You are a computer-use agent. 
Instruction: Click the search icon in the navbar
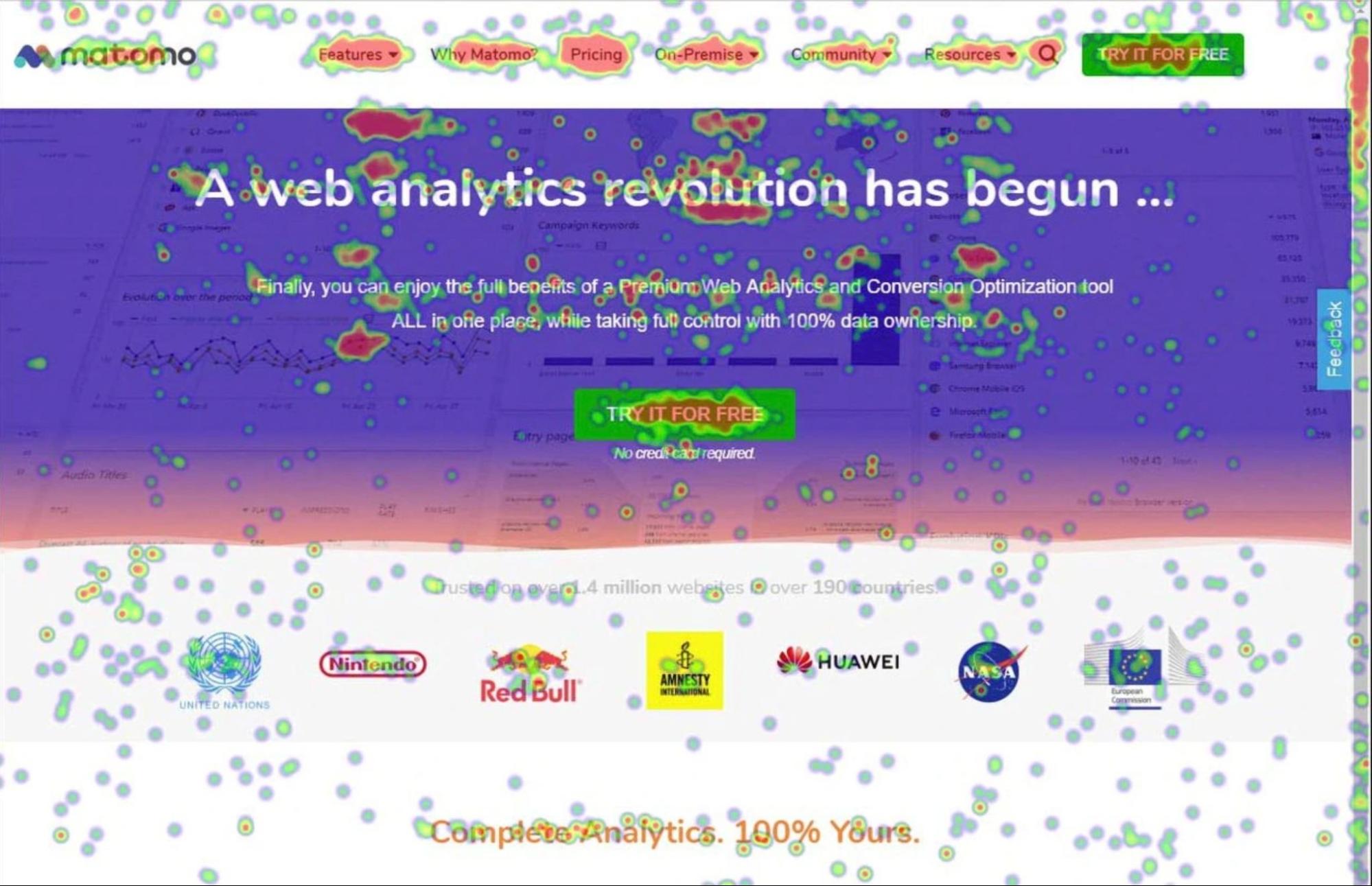click(x=1046, y=55)
